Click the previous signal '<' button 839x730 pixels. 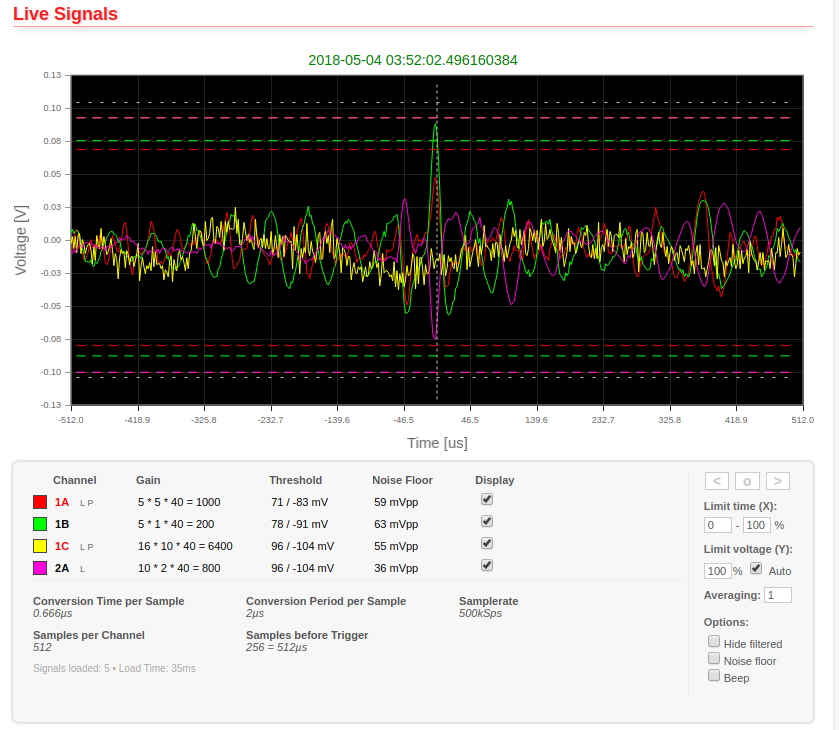(716, 481)
